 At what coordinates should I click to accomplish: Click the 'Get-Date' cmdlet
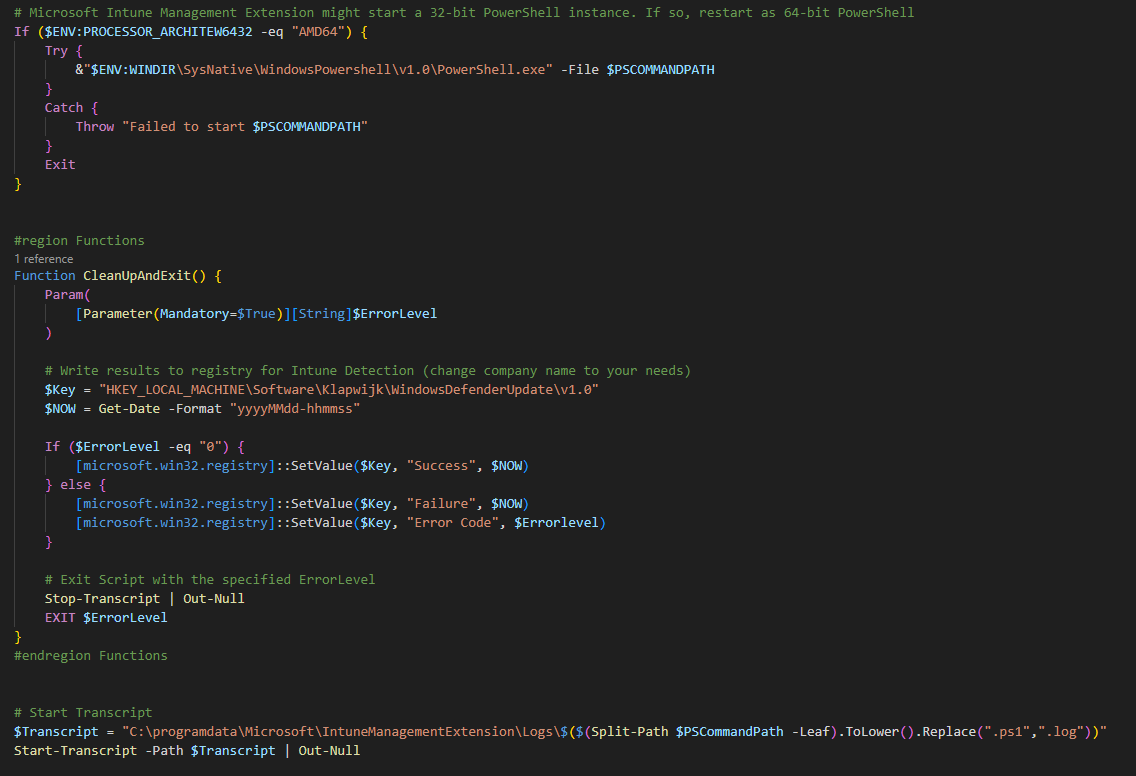(x=129, y=409)
